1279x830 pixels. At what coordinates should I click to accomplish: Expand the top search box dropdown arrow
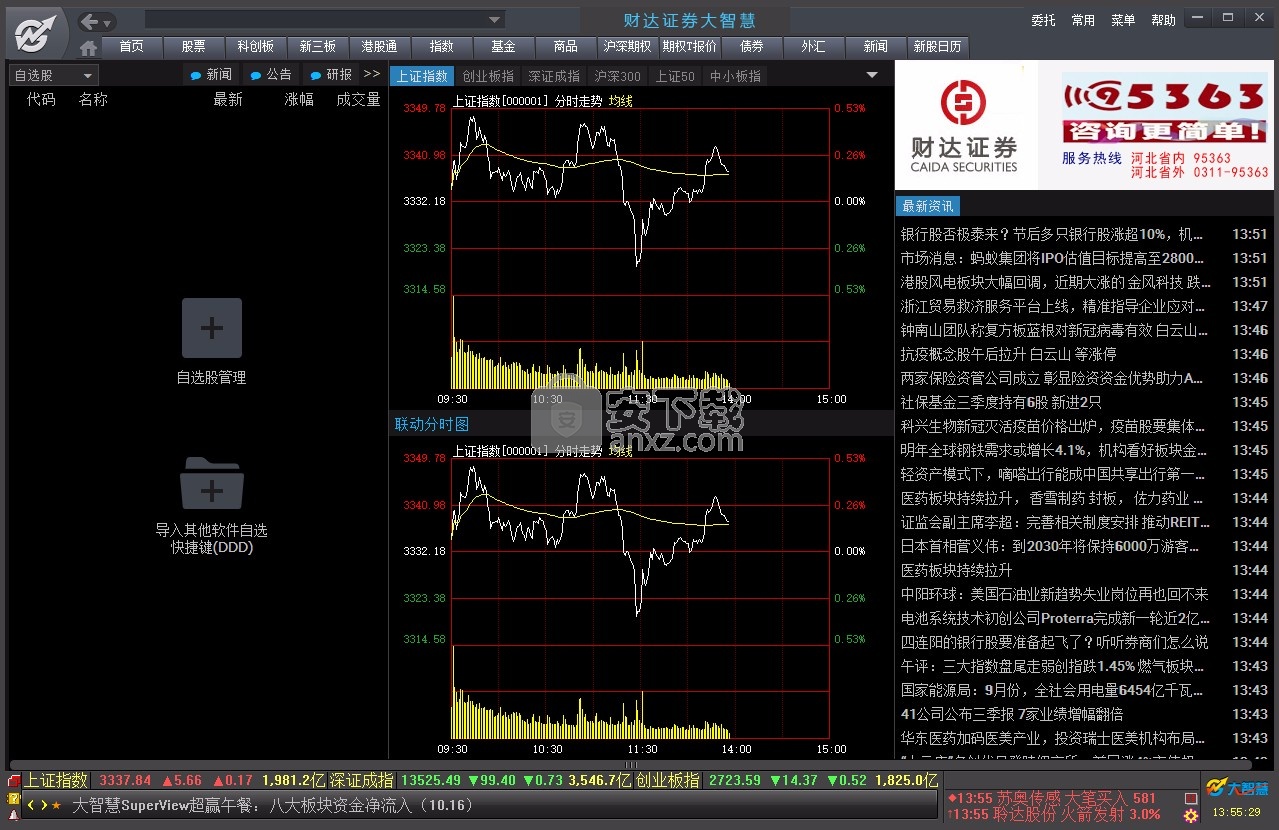point(495,20)
